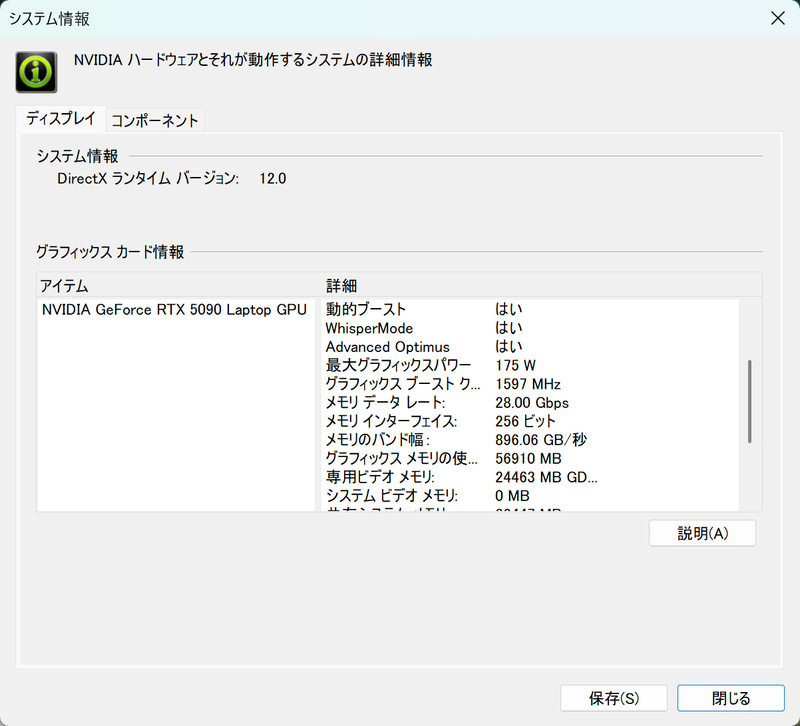
Task: Click the 閉じる button
Action: point(731,698)
